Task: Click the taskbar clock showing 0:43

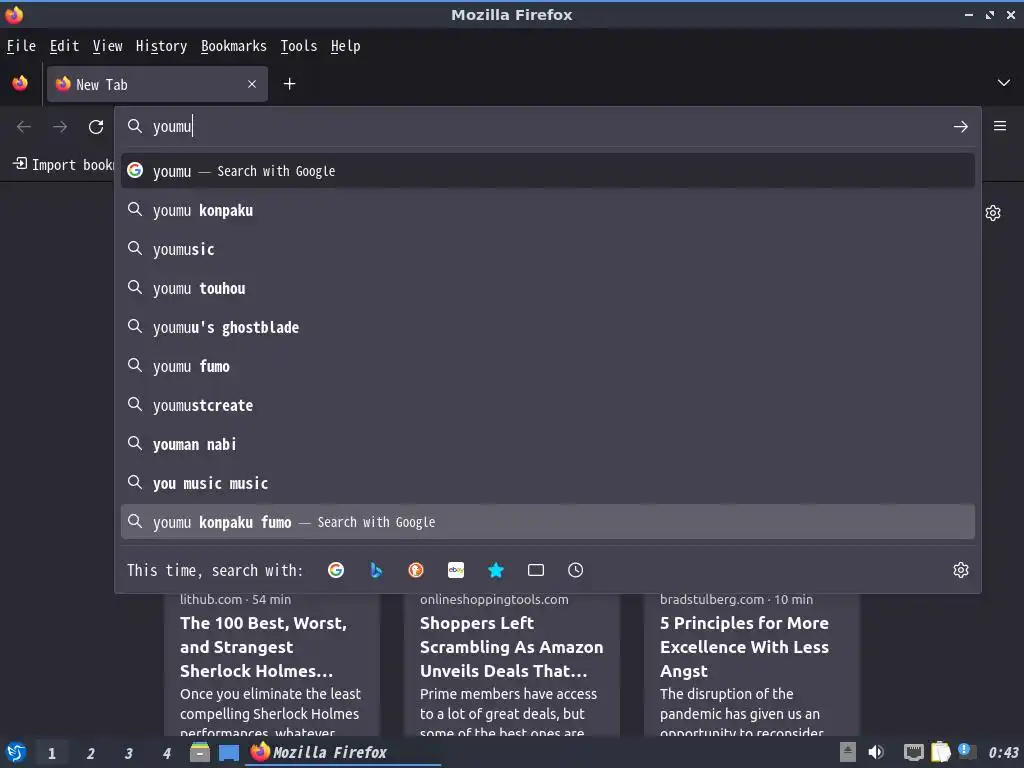Action: (1003, 753)
